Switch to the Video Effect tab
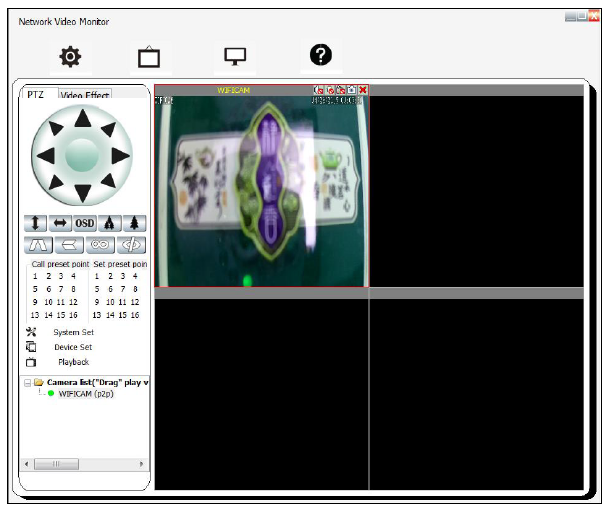The image size is (612, 511). tap(85, 95)
